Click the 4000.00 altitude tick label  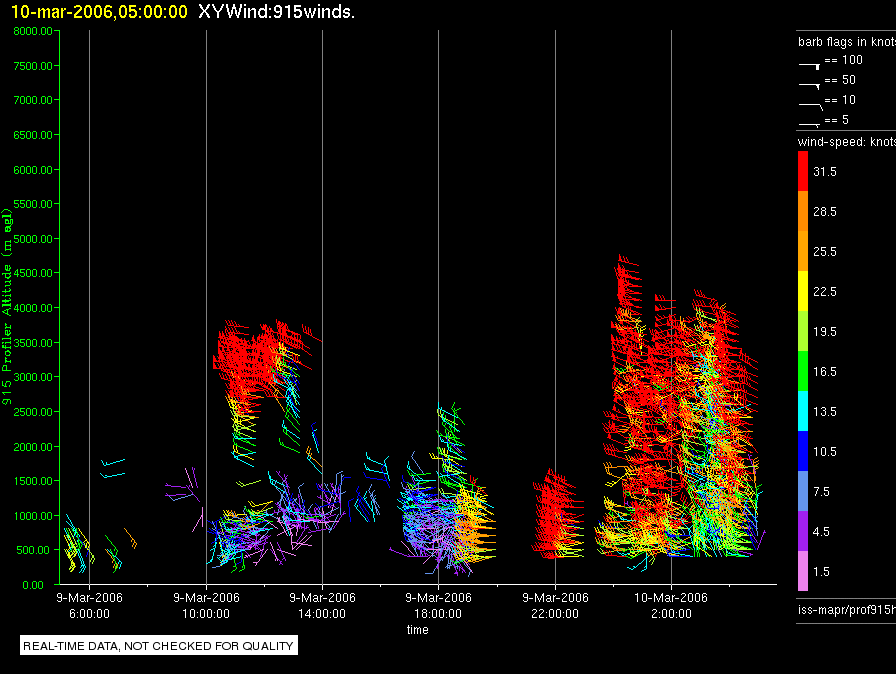pos(33,308)
